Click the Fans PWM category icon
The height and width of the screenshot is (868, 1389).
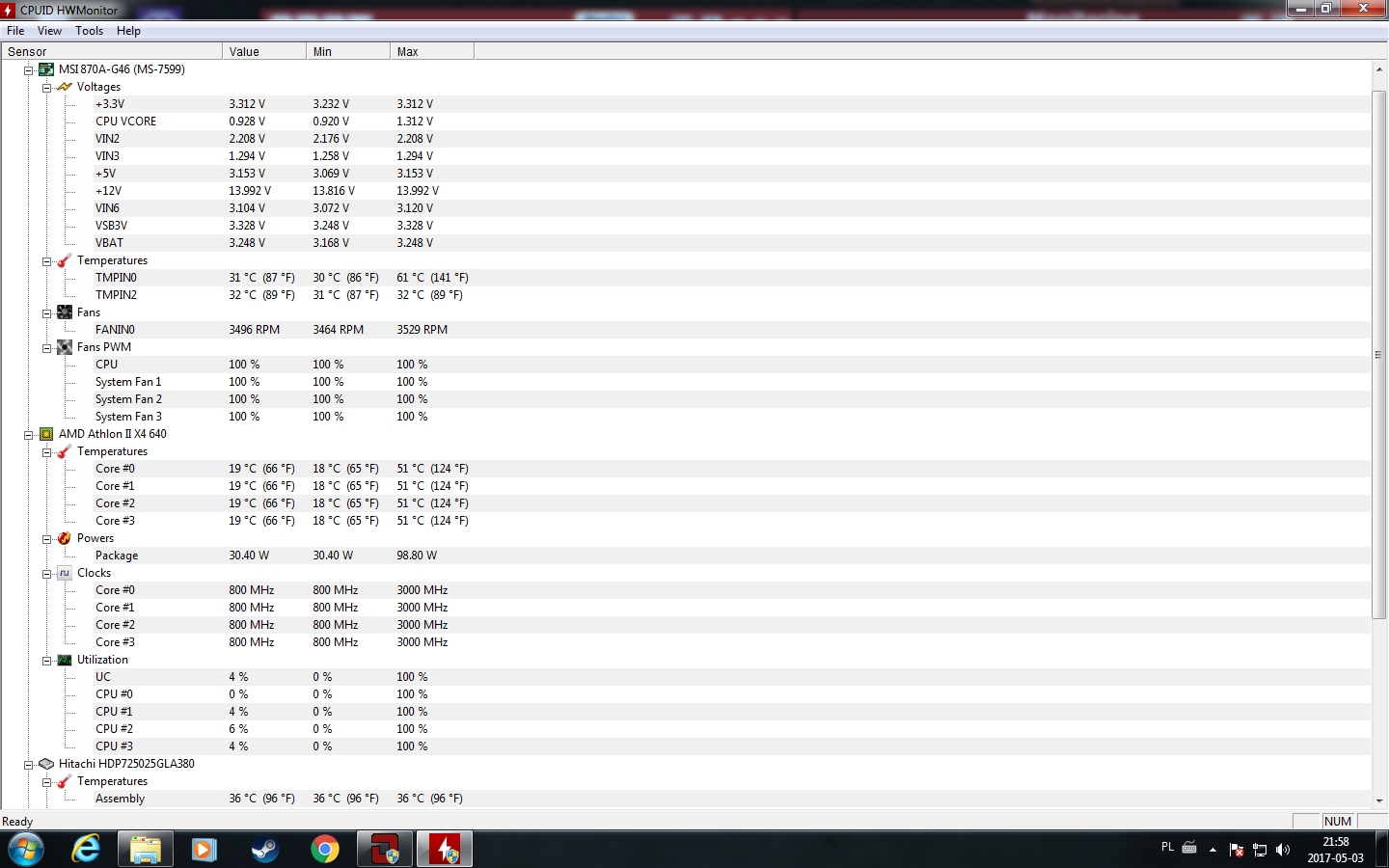click(x=65, y=347)
